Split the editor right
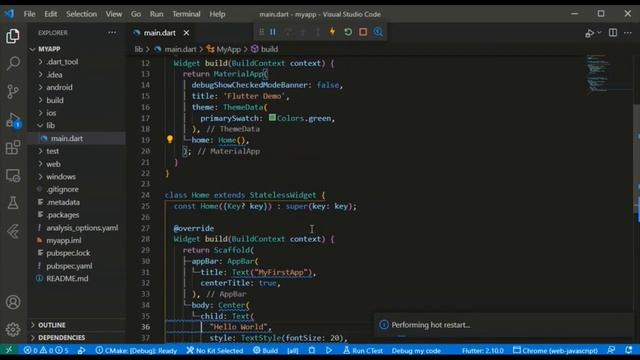The height and width of the screenshot is (360, 640). (613, 33)
